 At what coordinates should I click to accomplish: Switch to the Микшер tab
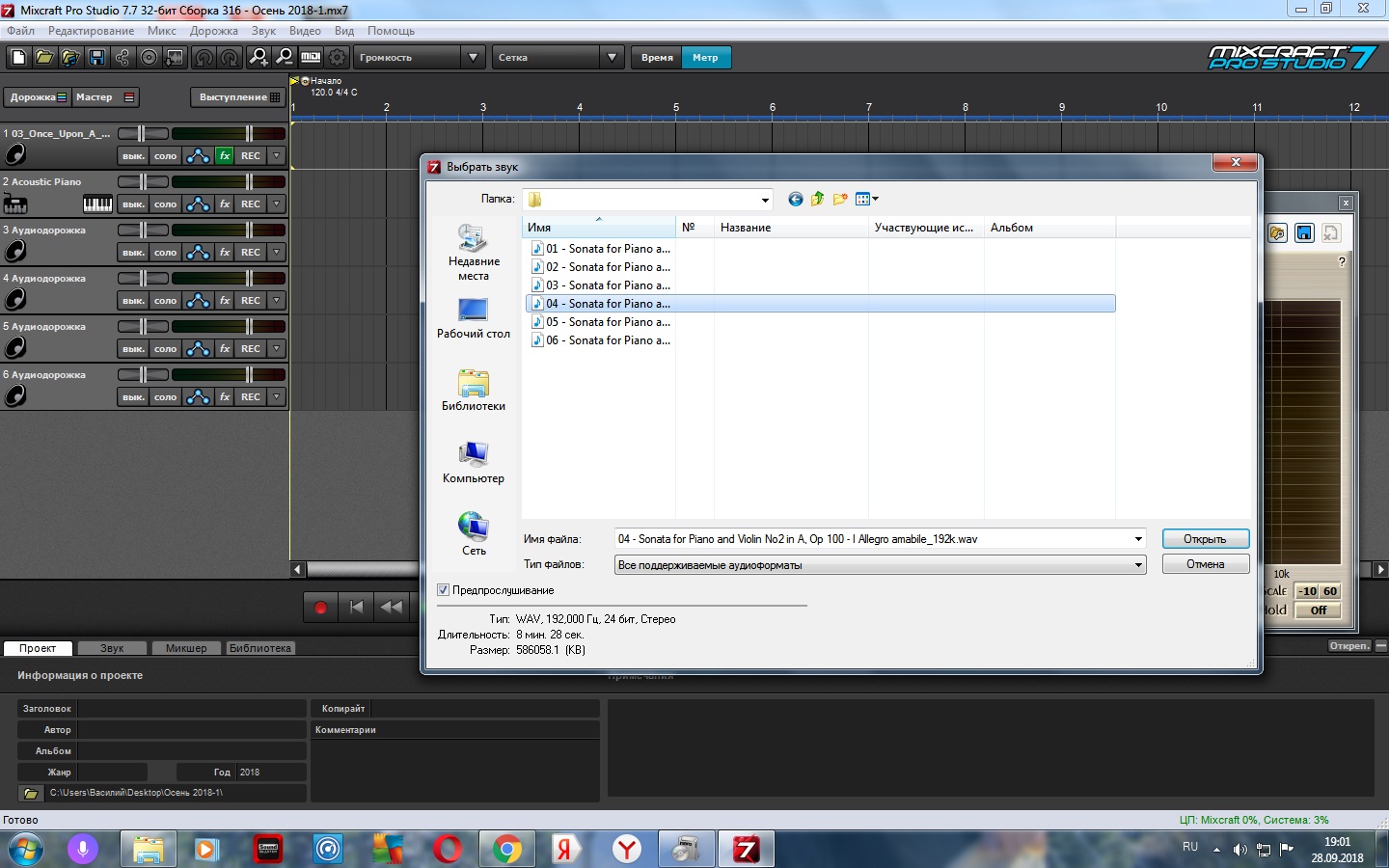pos(186,648)
